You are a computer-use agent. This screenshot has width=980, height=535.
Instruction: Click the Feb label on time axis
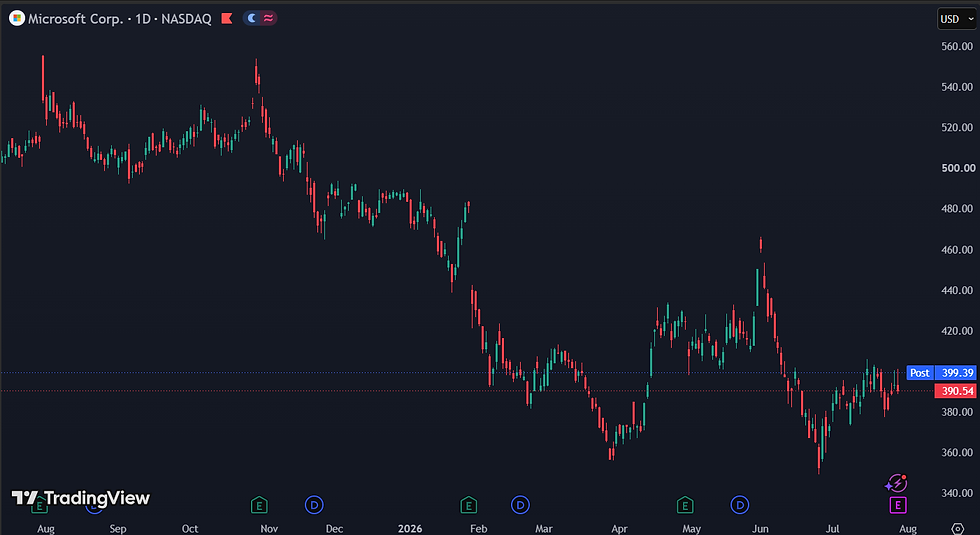(478, 529)
